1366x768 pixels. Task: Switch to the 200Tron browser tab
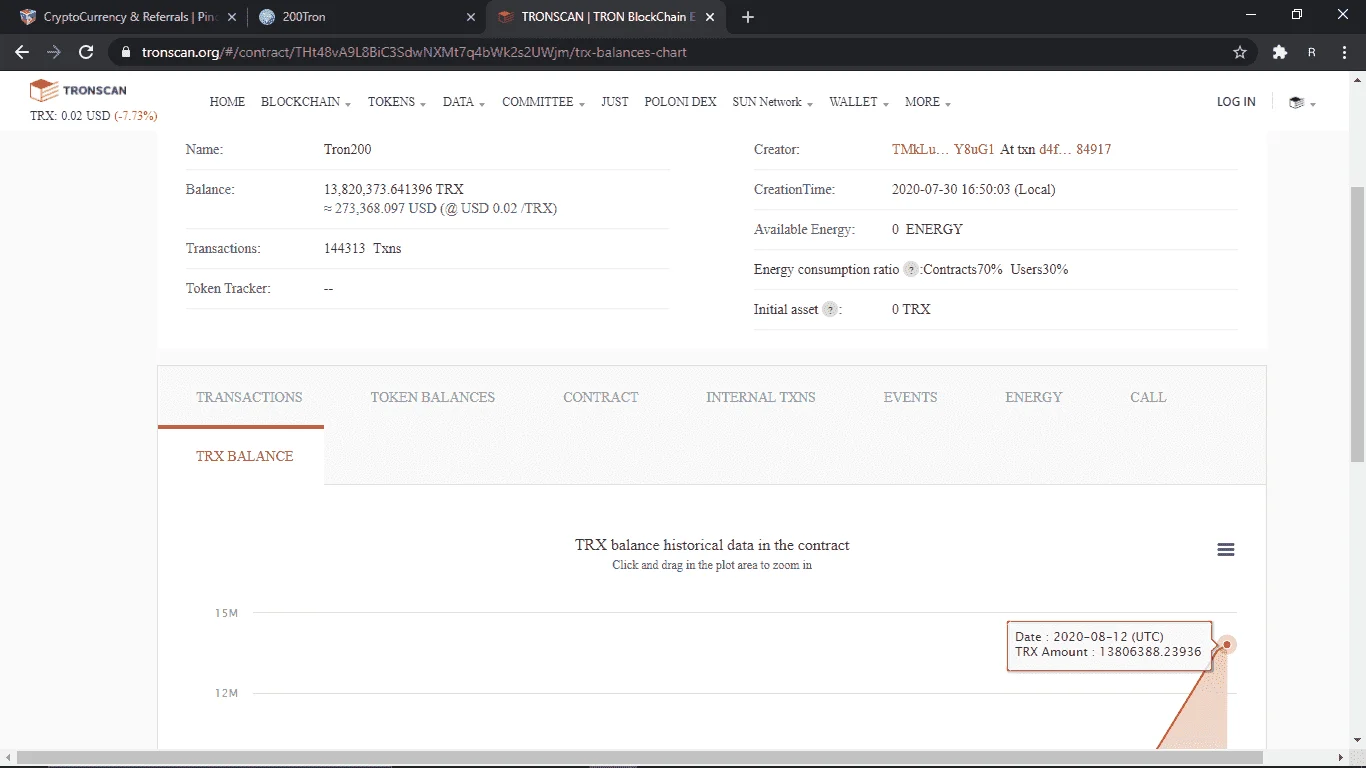point(366,17)
